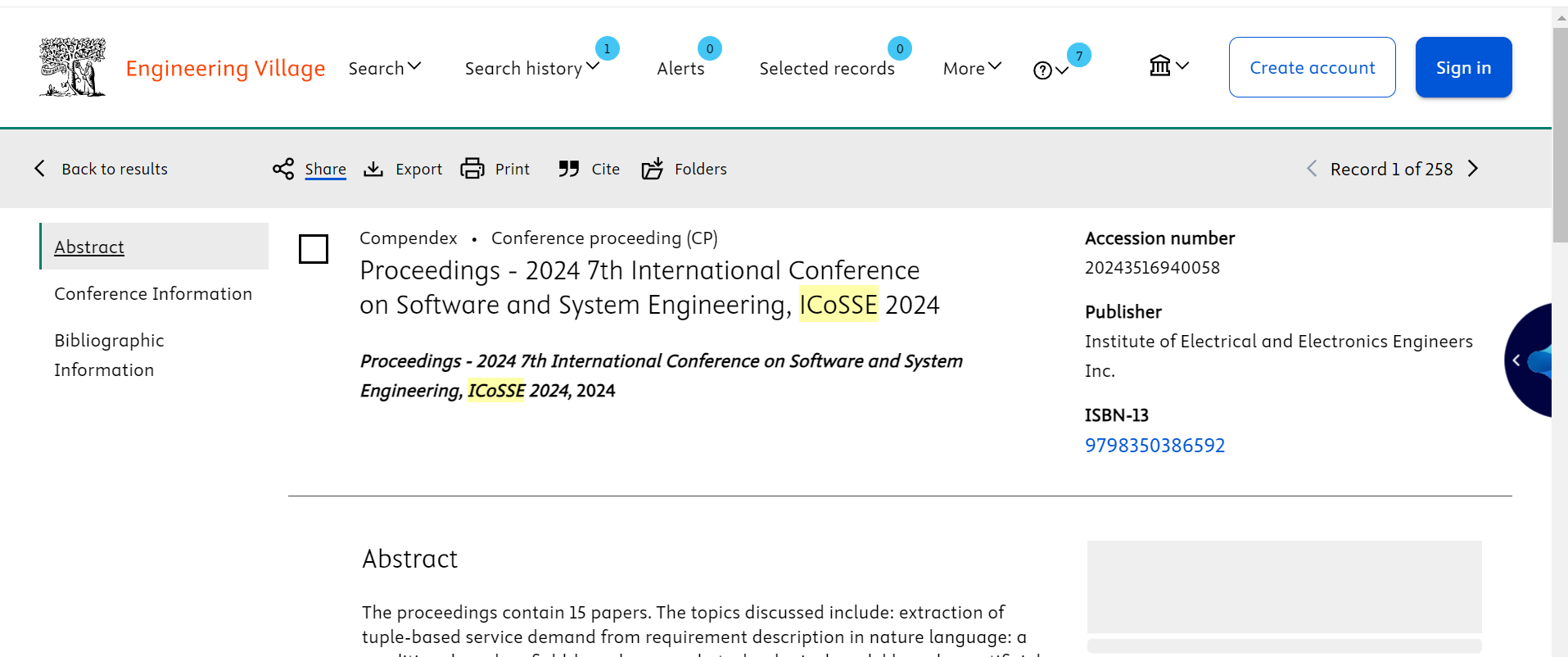Click the Folders icon
The image size is (1568, 657).
point(653,169)
